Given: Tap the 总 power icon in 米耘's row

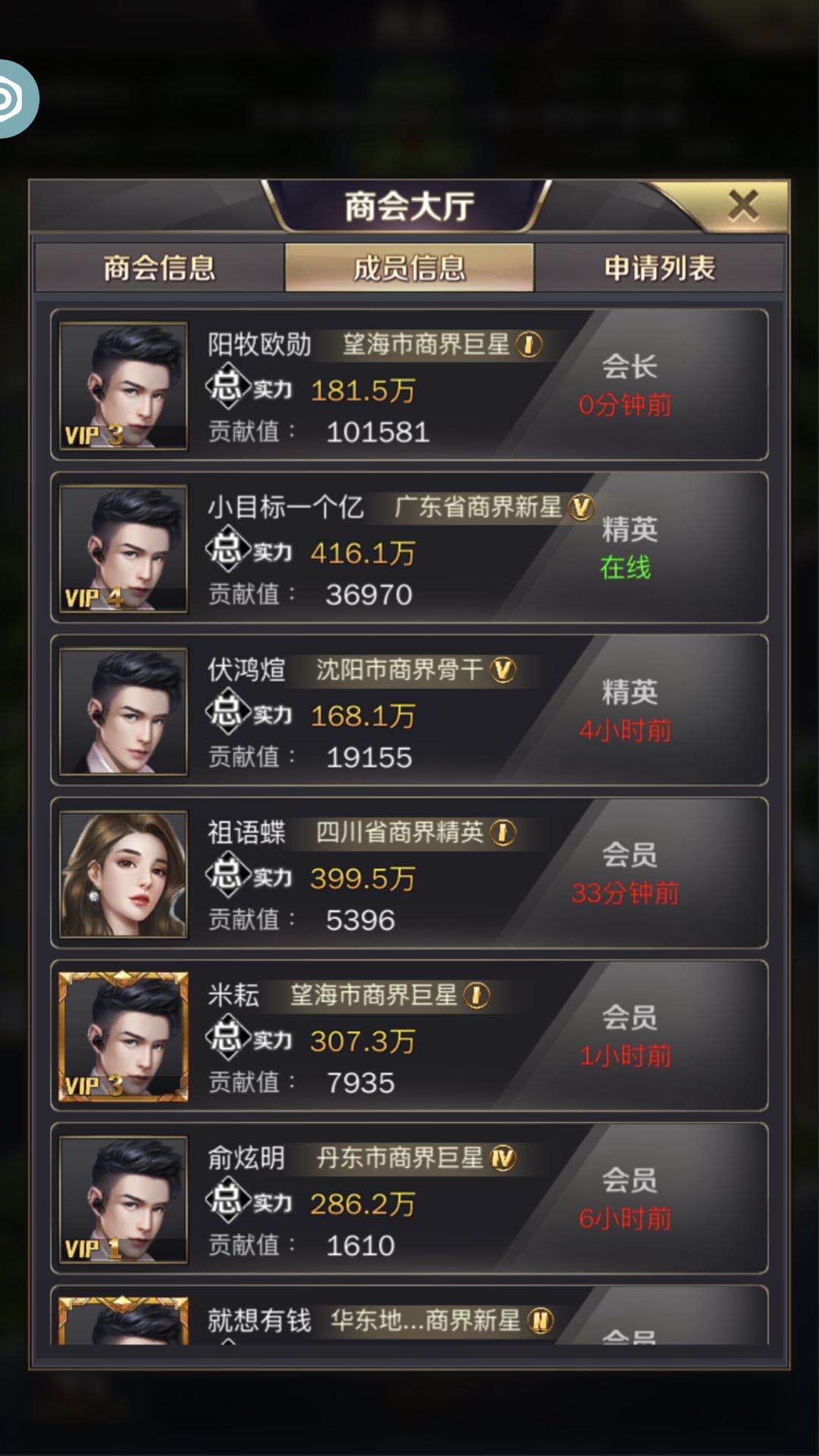Looking at the screenshot, I should [227, 1037].
